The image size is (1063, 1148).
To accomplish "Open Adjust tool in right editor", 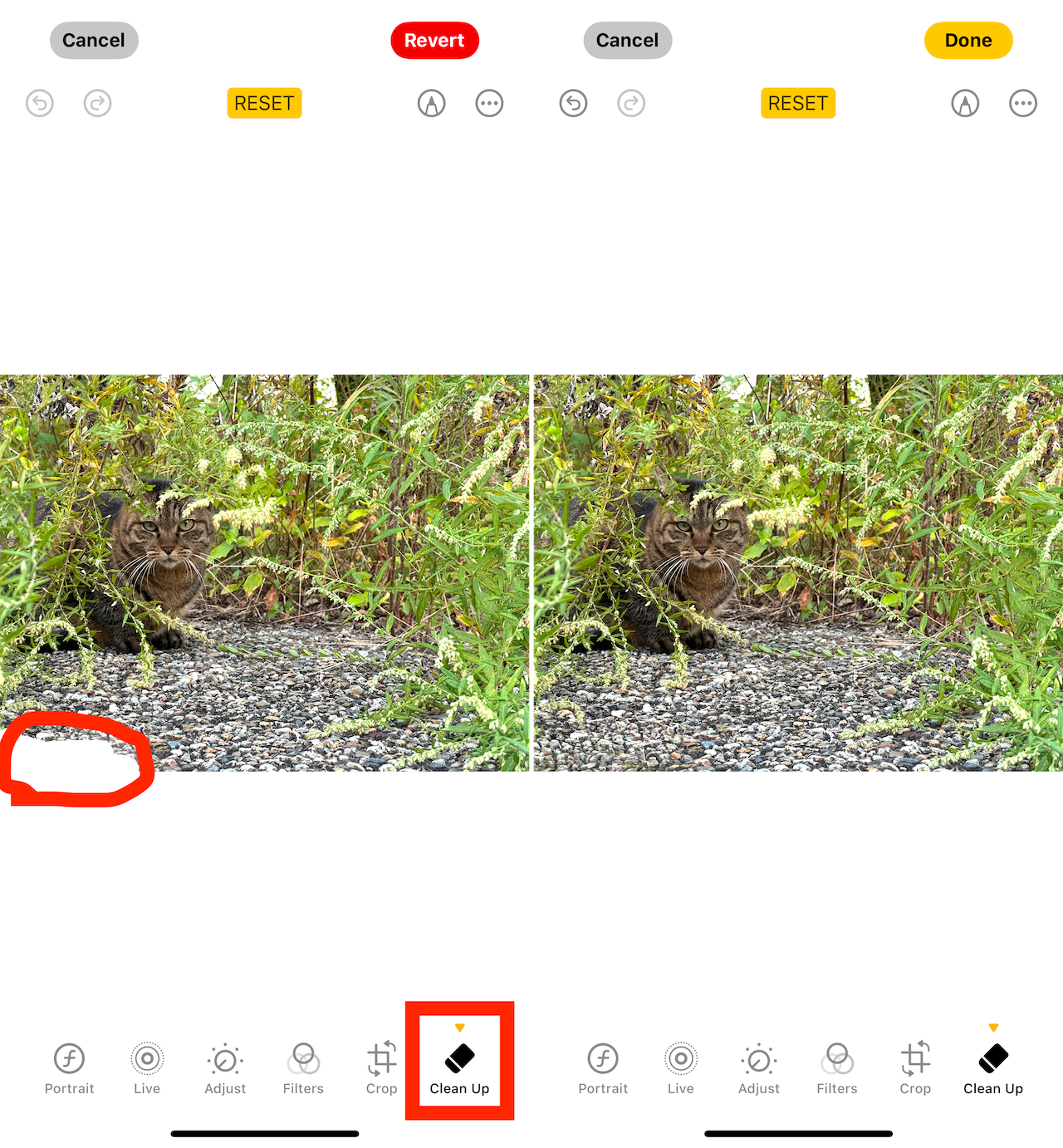I will pyautogui.click(x=759, y=1068).
